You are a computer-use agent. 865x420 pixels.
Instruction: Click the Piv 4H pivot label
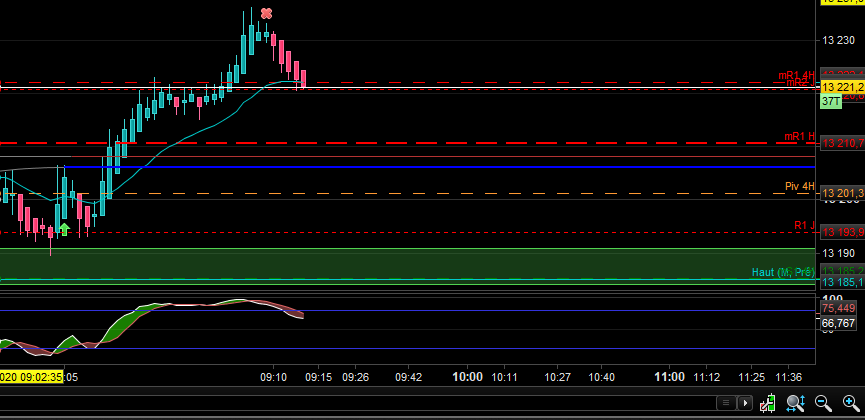[x=800, y=187]
